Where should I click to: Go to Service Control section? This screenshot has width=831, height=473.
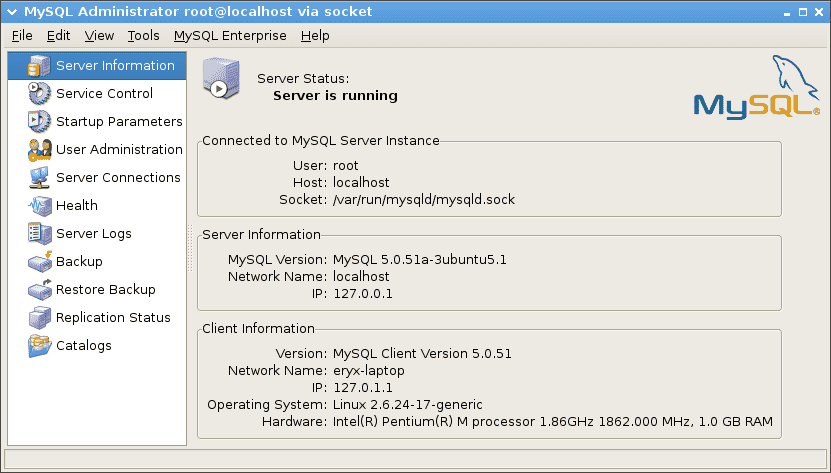point(97,93)
